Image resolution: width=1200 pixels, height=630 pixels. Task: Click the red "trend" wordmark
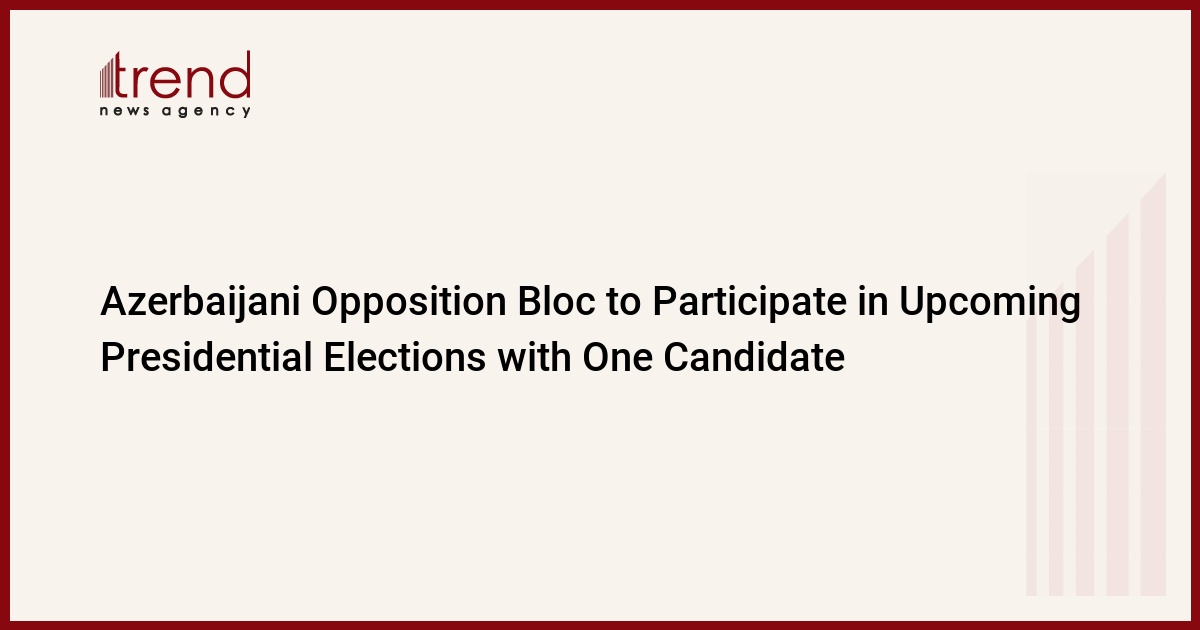(185, 75)
